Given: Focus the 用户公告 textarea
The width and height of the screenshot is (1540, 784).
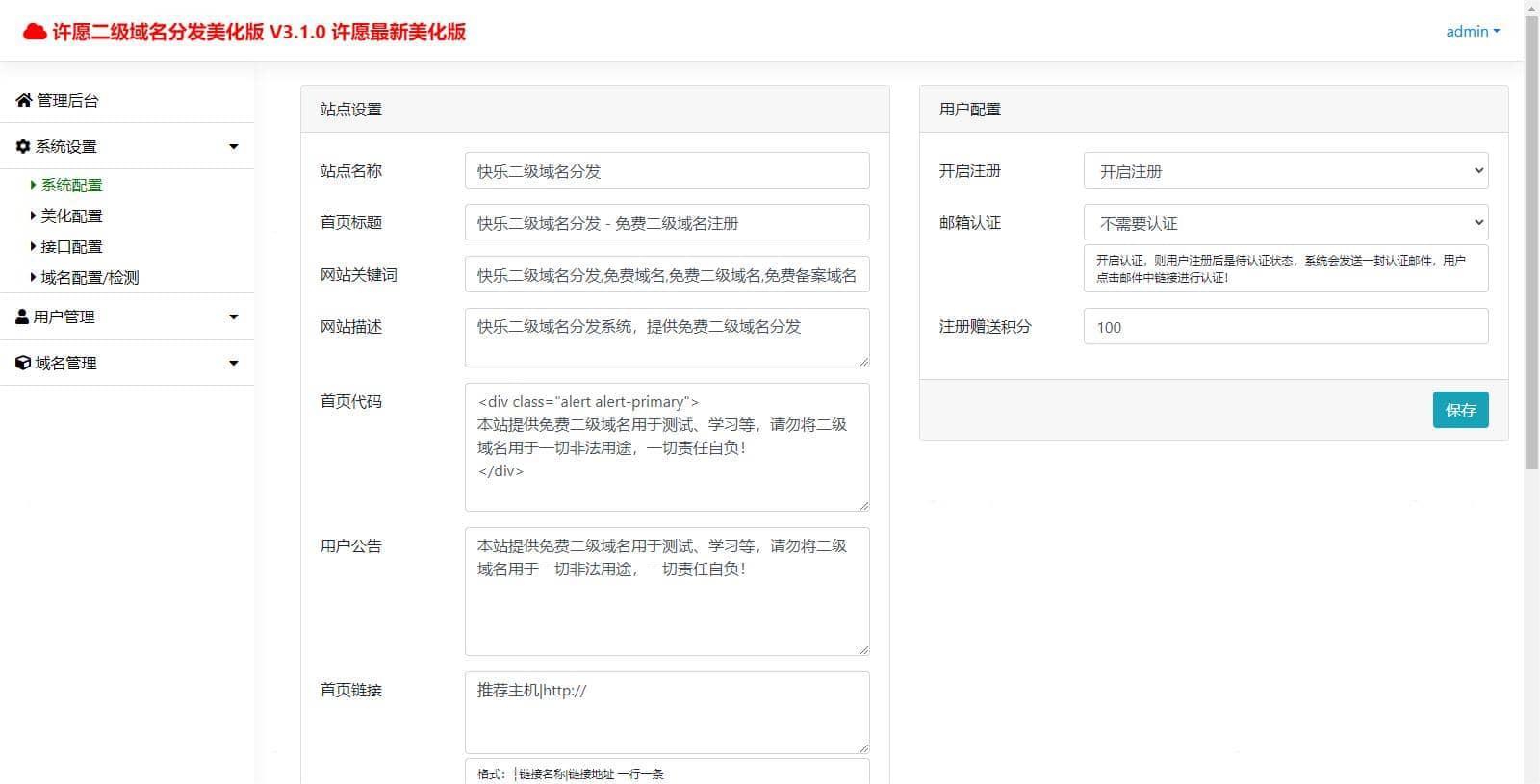Looking at the screenshot, I should pos(667,592).
